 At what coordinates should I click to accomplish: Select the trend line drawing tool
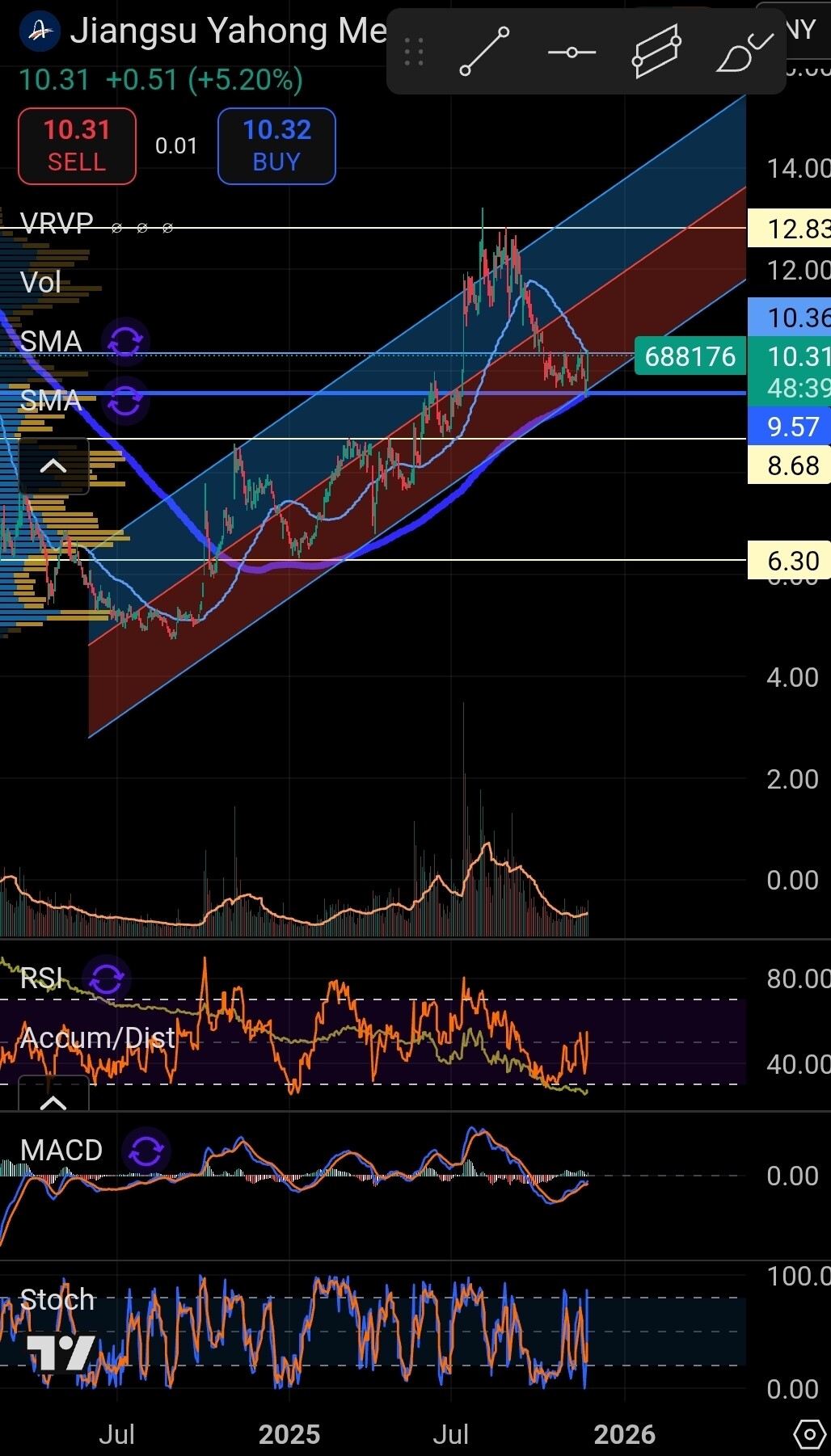(484, 52)
